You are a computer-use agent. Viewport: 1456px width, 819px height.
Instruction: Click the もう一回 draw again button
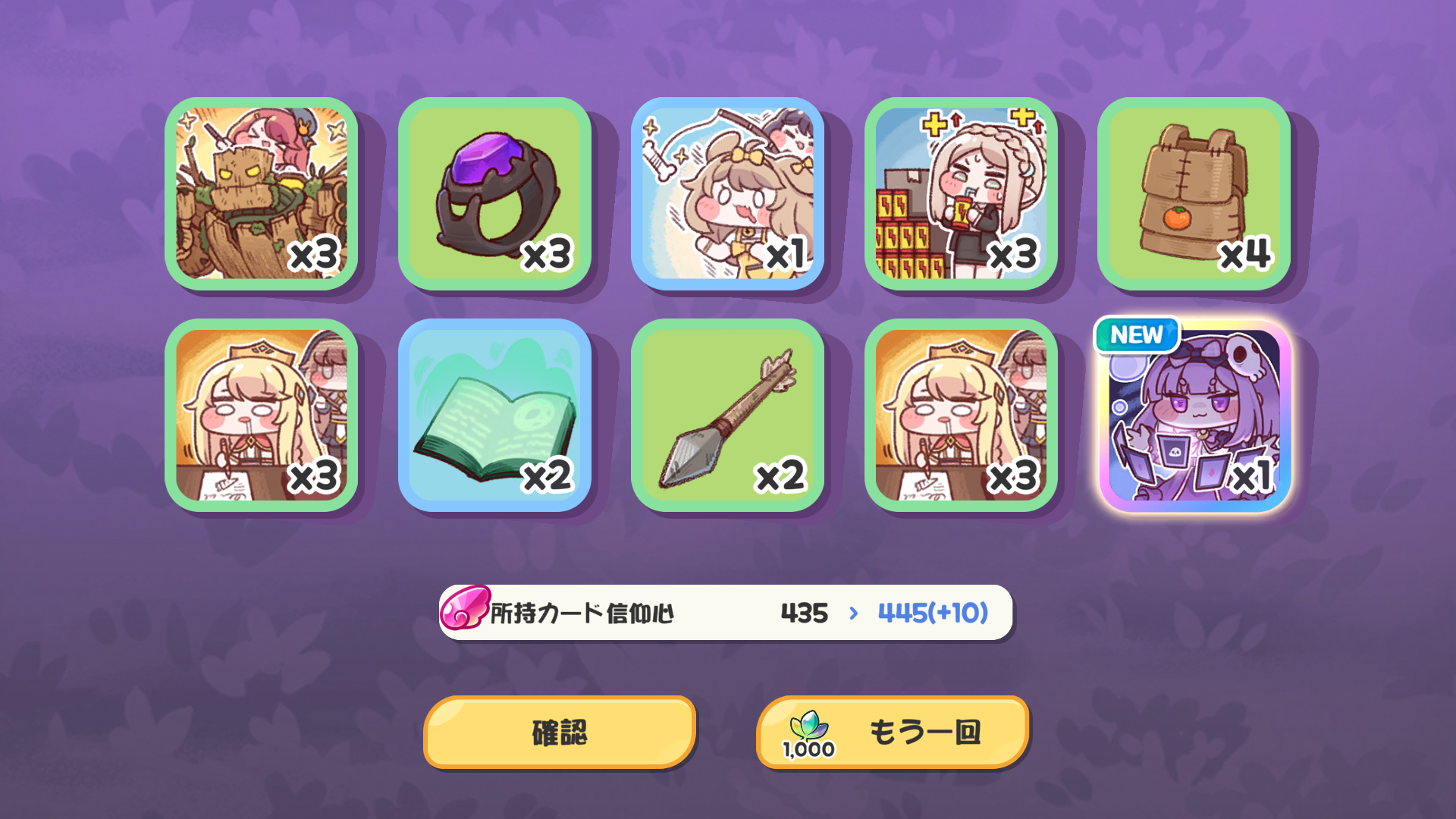893,733
